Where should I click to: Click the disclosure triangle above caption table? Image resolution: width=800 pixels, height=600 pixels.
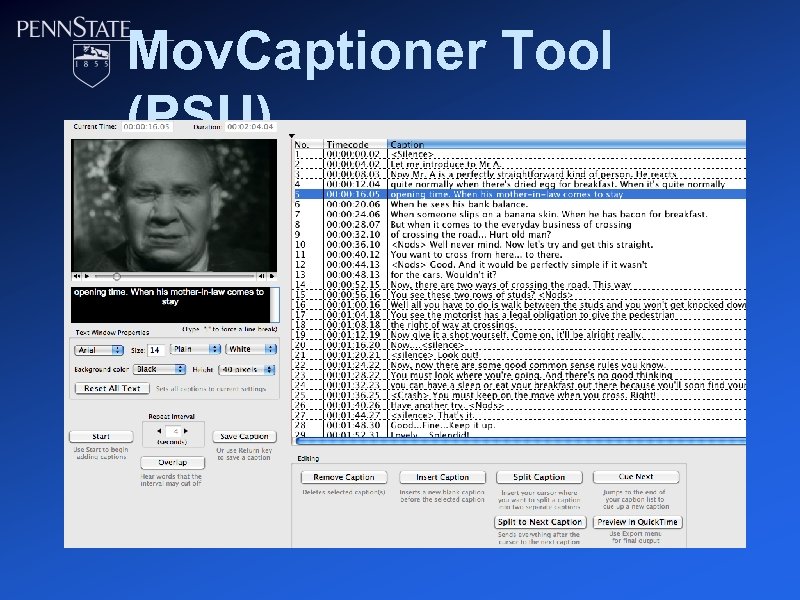292,136
